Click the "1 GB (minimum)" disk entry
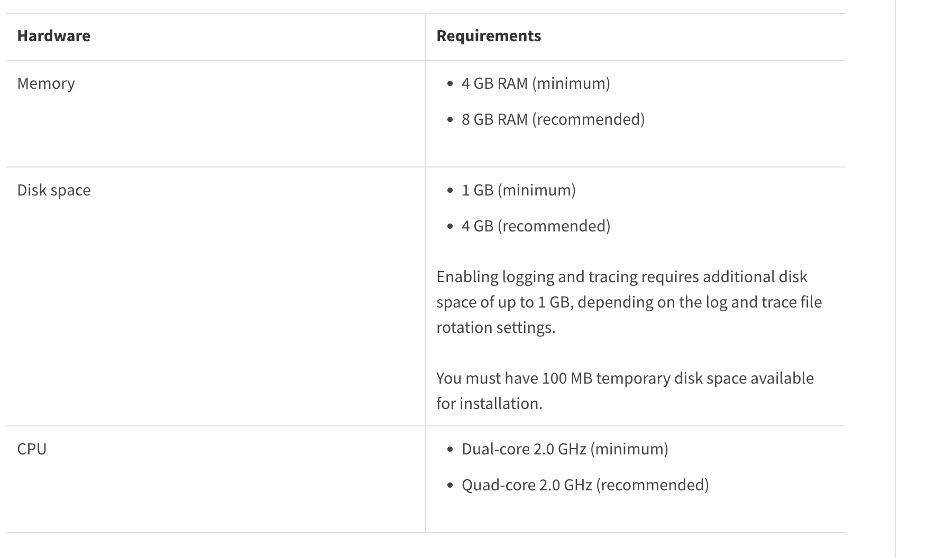Image resolution: width=936 pixels, height=558 pixels. point(518,190)
